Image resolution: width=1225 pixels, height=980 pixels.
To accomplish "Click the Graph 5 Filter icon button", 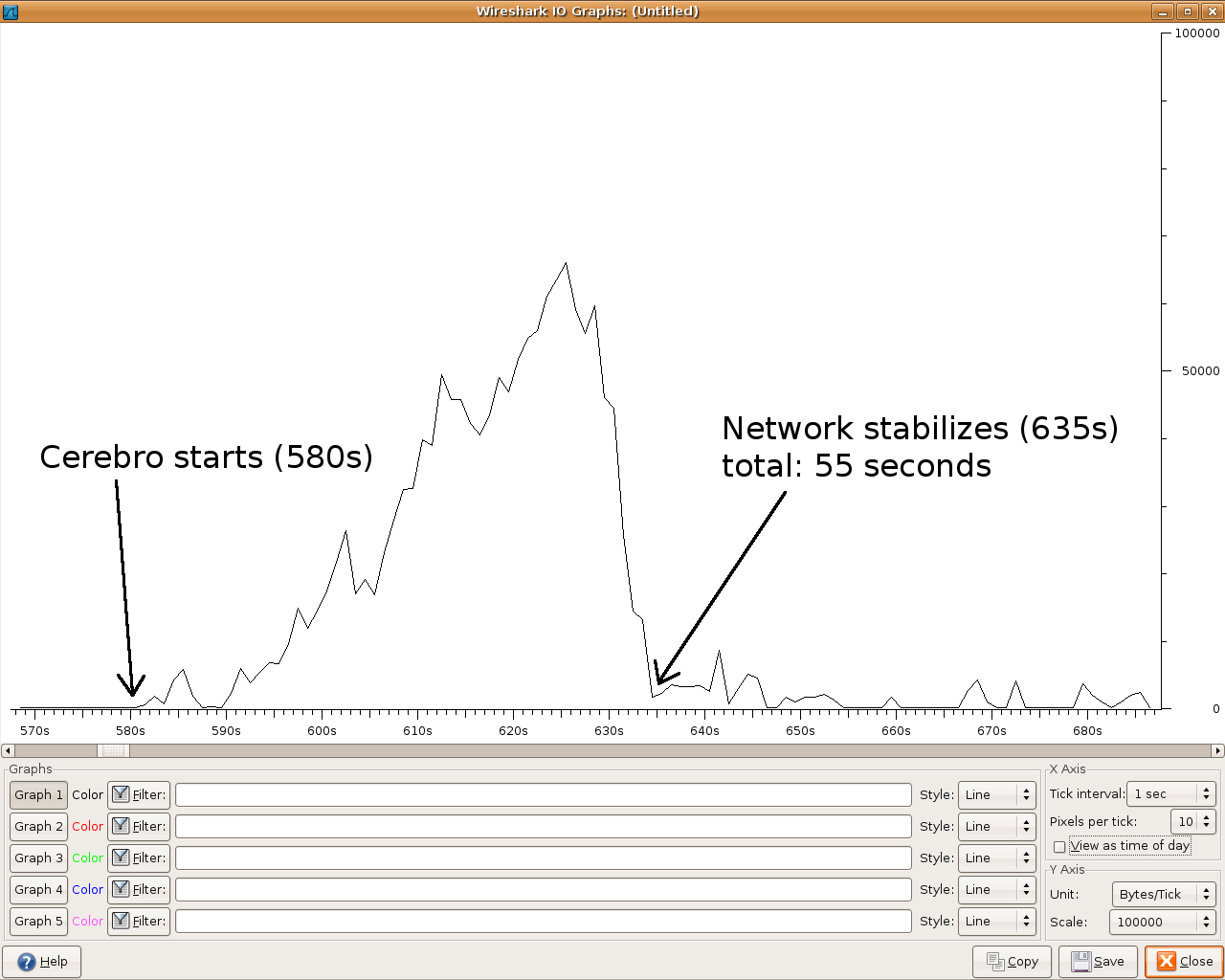I will pyautogui.click(x=138, y=921).
